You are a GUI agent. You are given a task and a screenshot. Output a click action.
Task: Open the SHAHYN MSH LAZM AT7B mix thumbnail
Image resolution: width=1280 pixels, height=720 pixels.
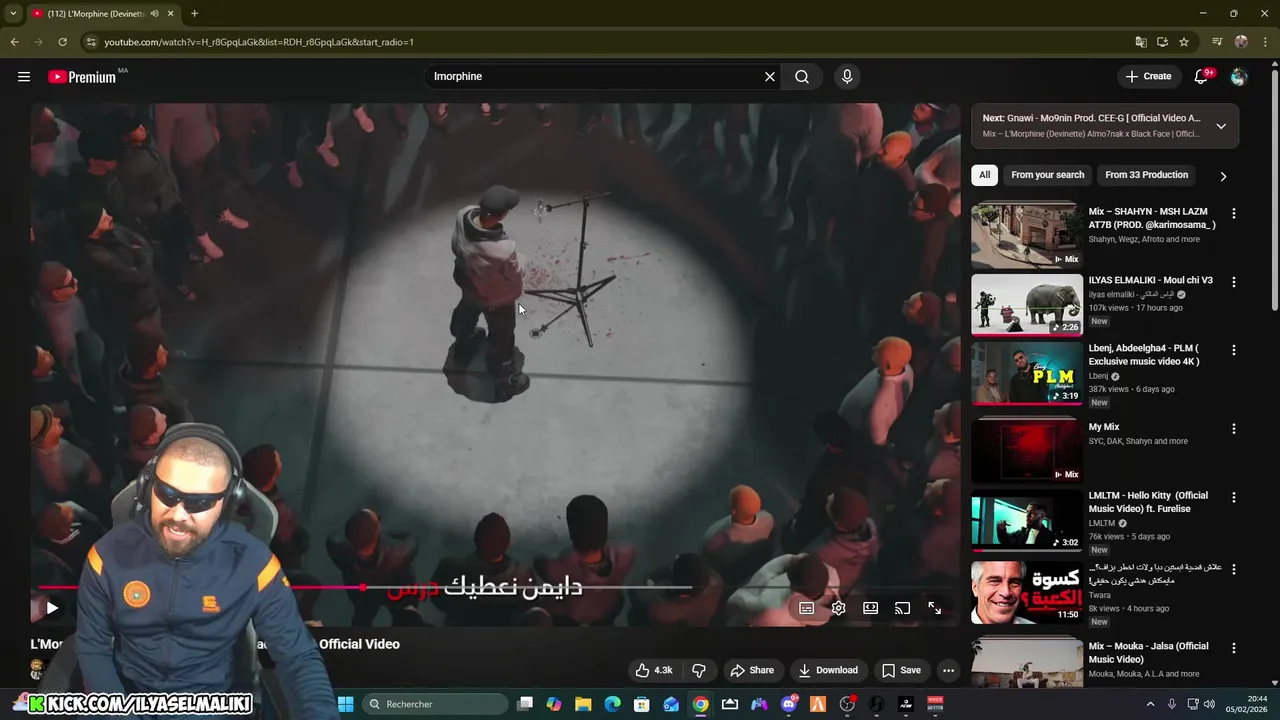coord(1026,237)
